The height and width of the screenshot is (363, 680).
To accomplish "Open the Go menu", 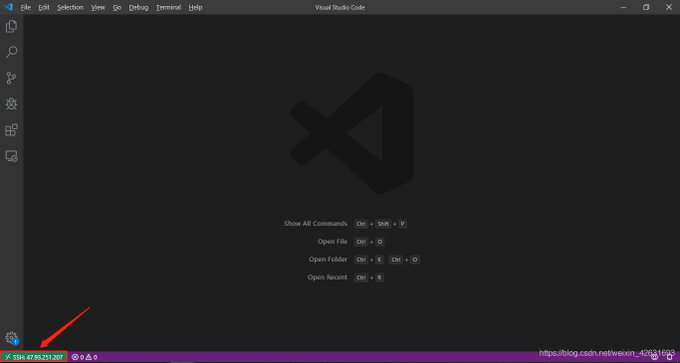I will [117, 7].
